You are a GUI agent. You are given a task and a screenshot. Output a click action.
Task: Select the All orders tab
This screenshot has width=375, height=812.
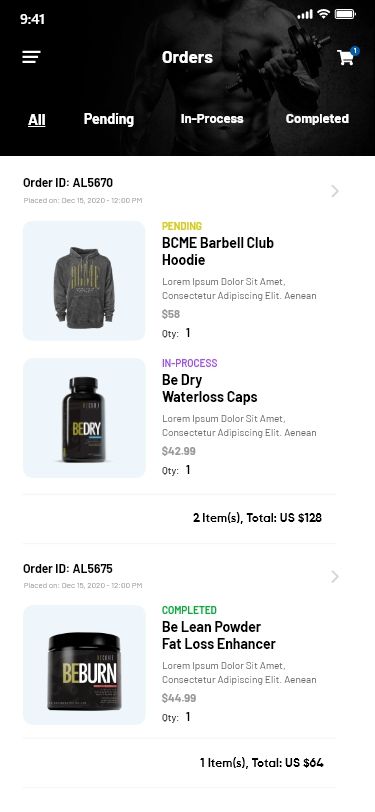pyautogui.click(x=37, y=120)
